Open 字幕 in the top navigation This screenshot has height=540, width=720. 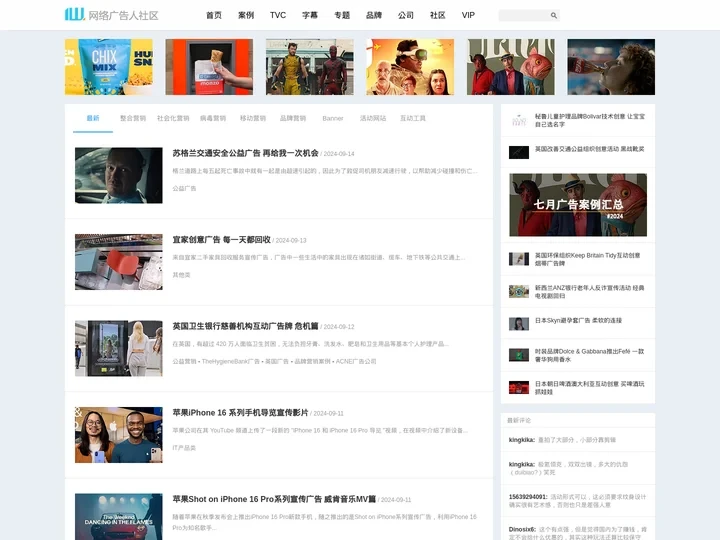click(310, 15)
